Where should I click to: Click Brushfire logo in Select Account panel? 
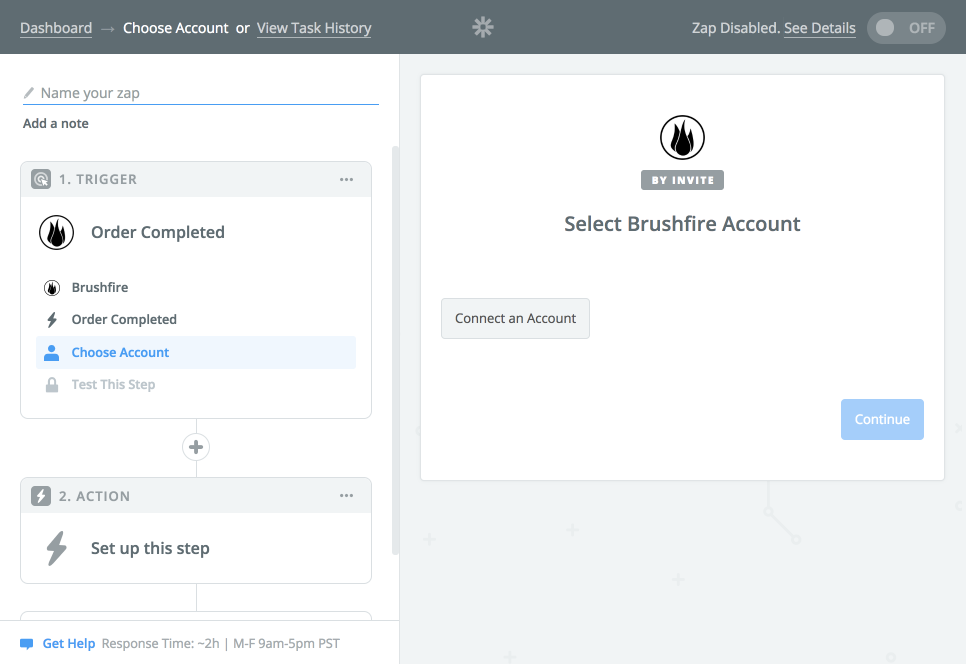point(682,137)
